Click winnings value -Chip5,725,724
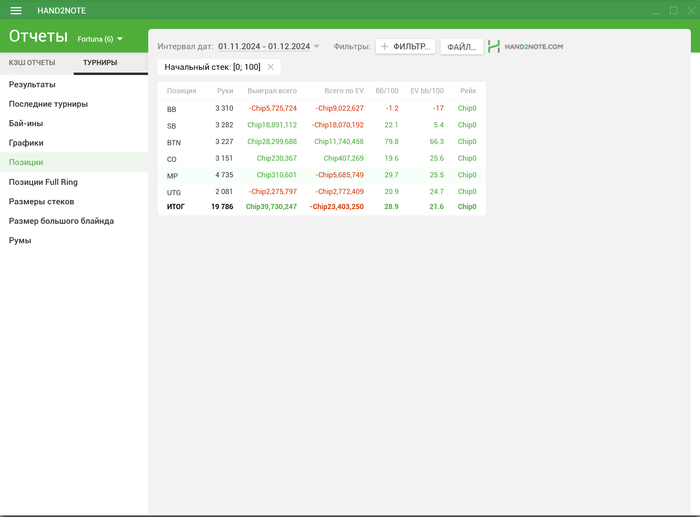This screenshot has width=700, height=517. click(x=272, y=108)
